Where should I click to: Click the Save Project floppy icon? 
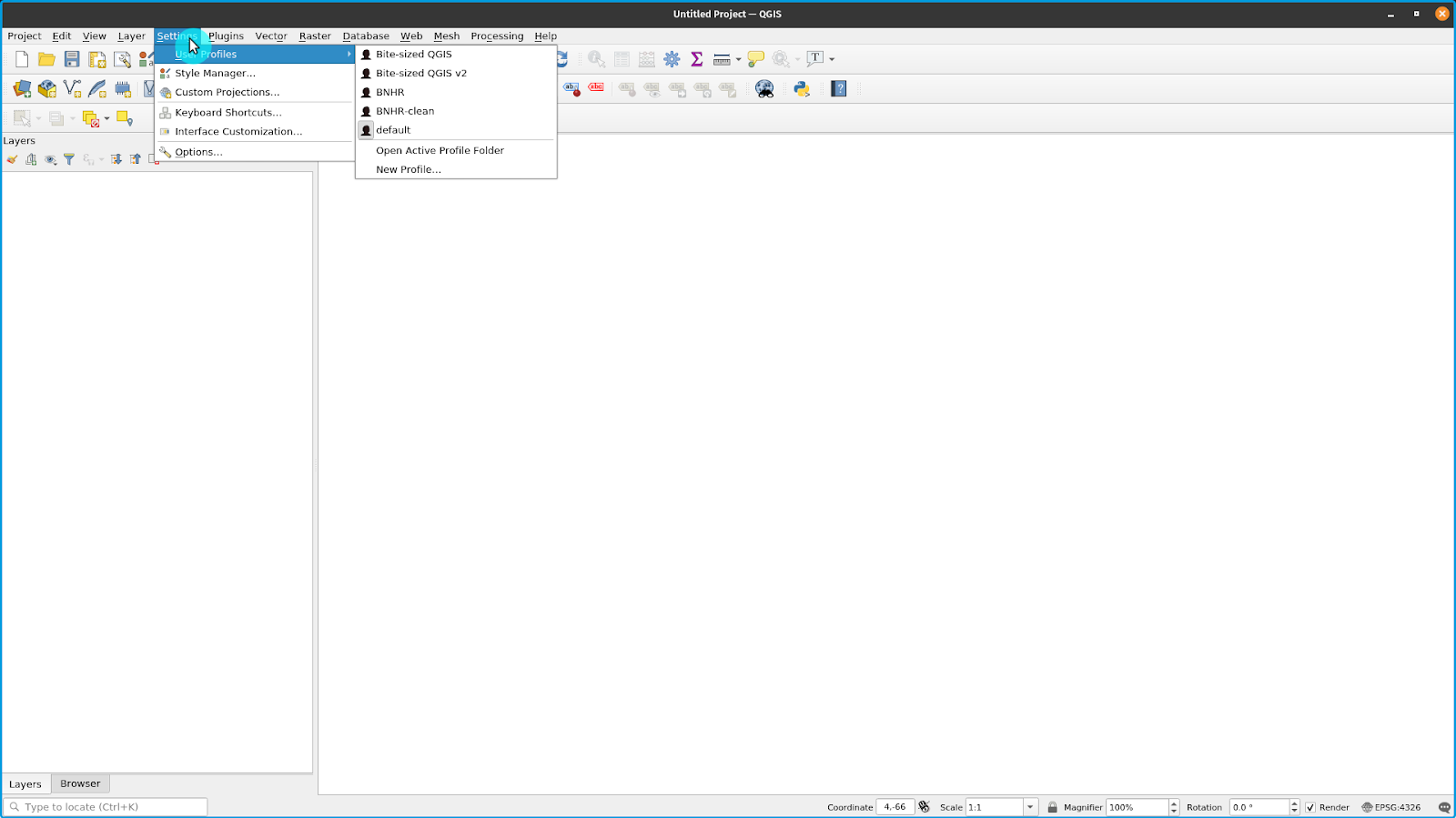point(72,59)
